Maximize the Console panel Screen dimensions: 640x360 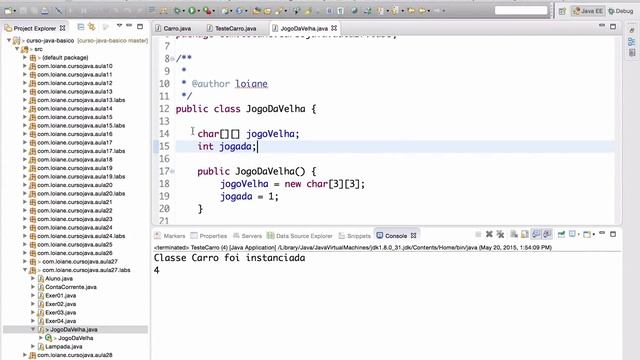coord(613,234)
